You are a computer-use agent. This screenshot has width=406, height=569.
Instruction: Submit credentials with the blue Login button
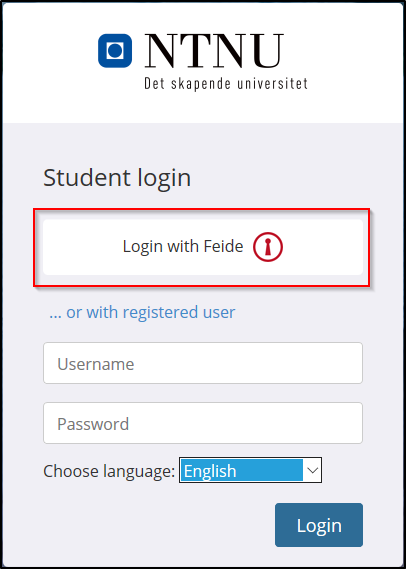pyautogui.click(x=319, y=525)
